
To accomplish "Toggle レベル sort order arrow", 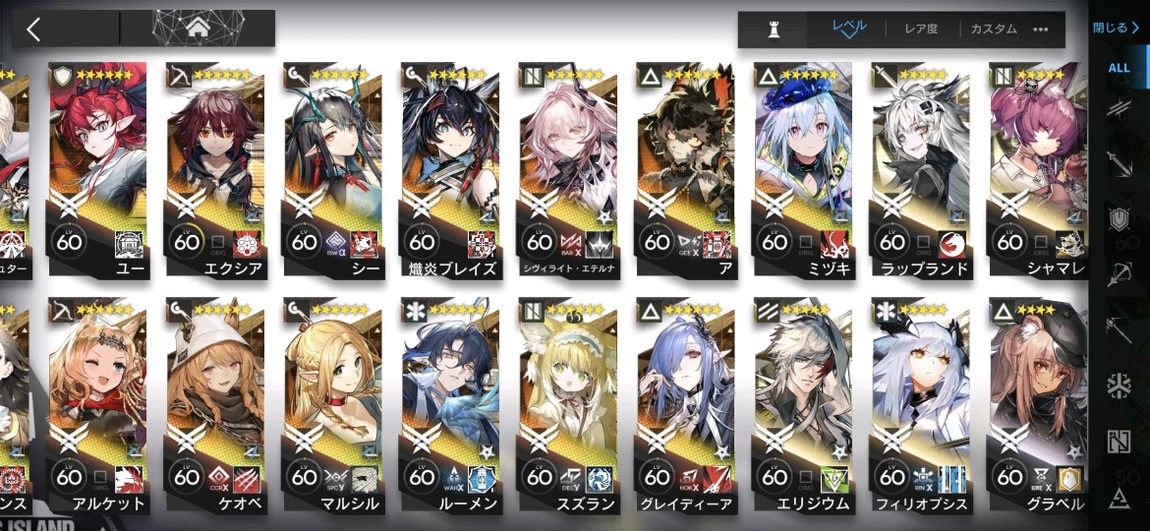I will 849,29.
